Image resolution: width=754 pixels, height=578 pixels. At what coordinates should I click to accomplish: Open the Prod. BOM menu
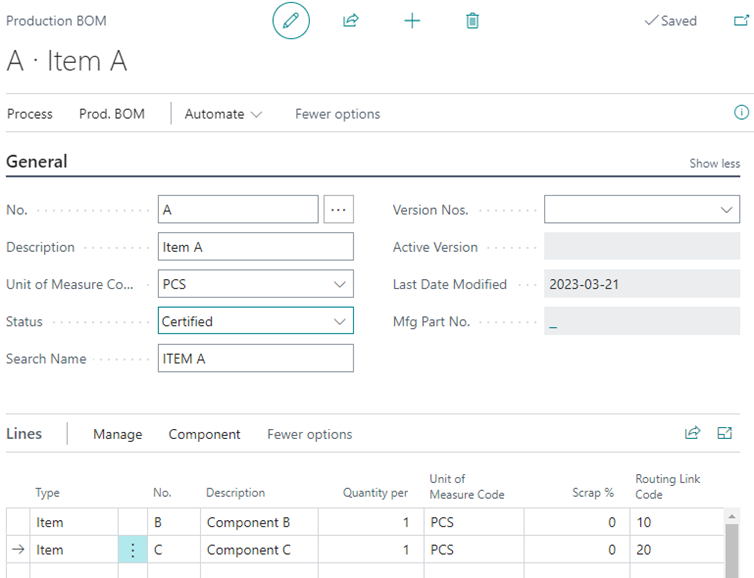point(112,114)
